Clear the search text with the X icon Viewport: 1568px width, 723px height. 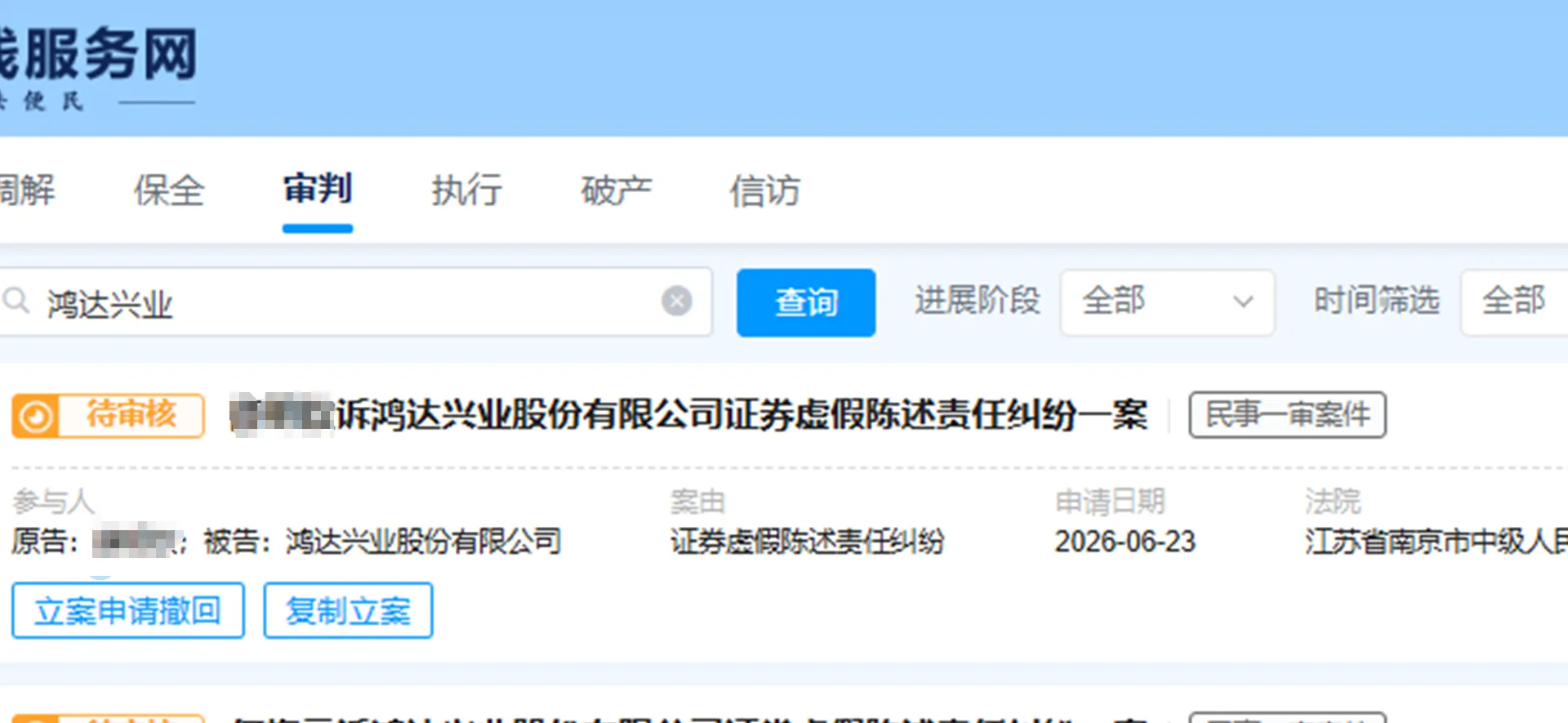tap(676, 301)
